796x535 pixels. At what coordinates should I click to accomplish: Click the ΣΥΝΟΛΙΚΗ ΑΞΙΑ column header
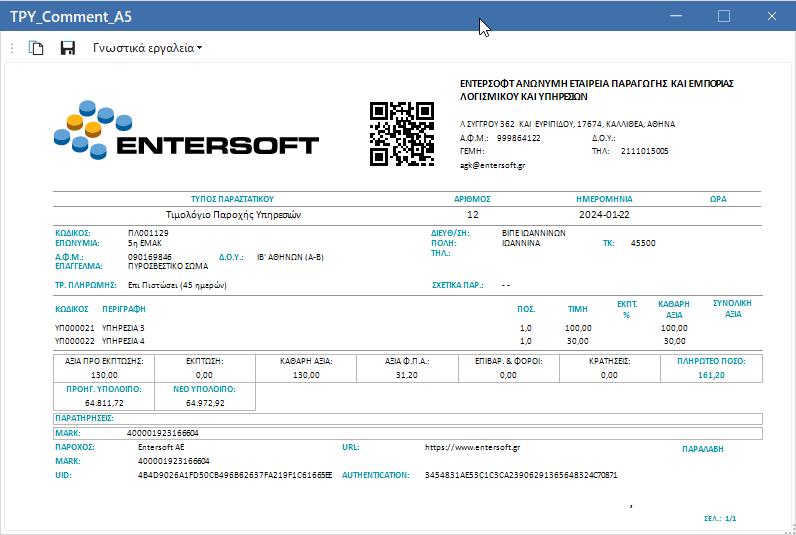pos(732,309)
